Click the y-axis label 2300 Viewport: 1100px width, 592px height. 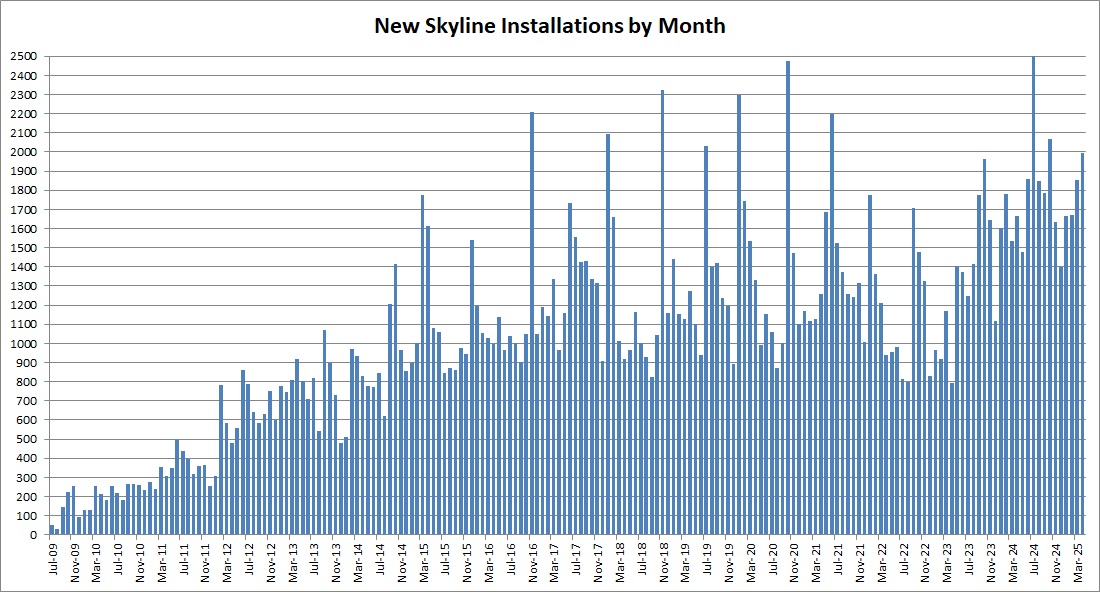pyautogui.click(x=24, y=95)
